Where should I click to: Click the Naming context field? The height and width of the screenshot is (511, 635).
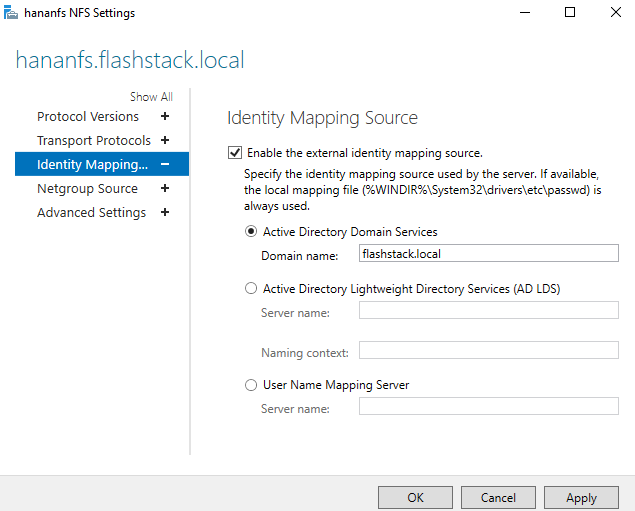489,350
